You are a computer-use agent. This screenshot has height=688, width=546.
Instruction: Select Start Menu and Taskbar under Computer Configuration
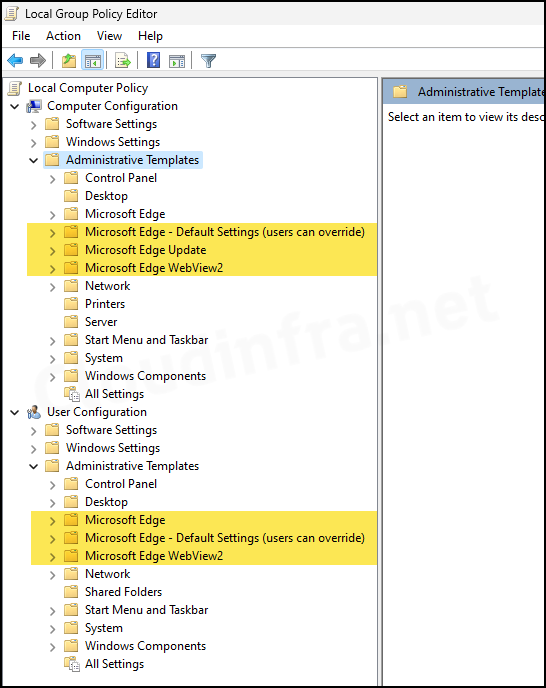pyautogui.click(x=147, y=340)
